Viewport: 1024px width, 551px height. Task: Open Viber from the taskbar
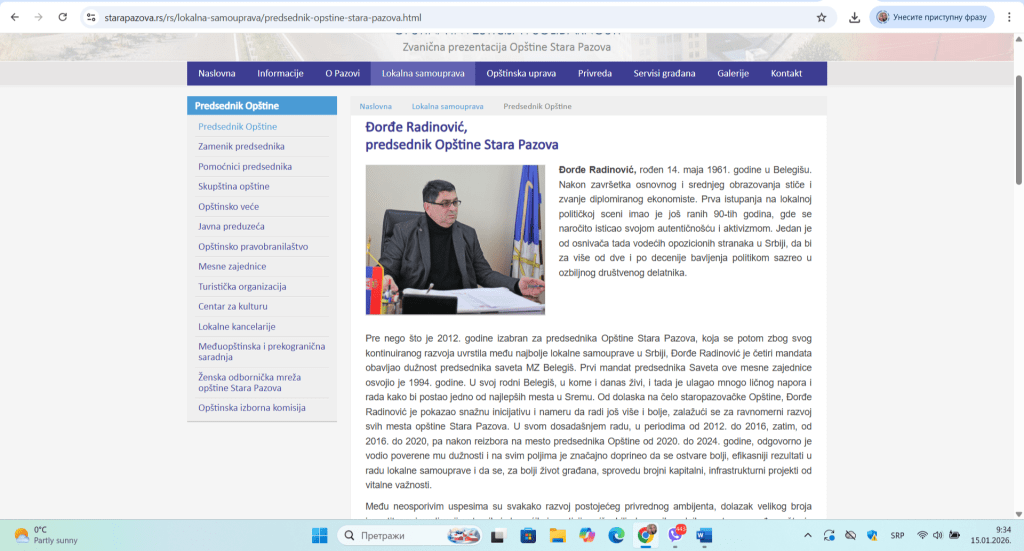[x=675, y=535]
